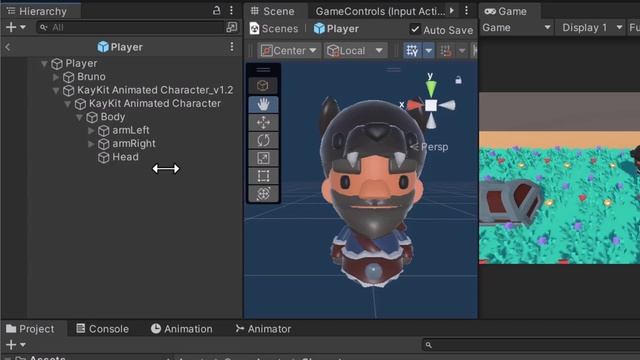This screenshot has height=360, width=640.
Task: Open the Hierarchy create dropdown arrow
Action: 23,27
